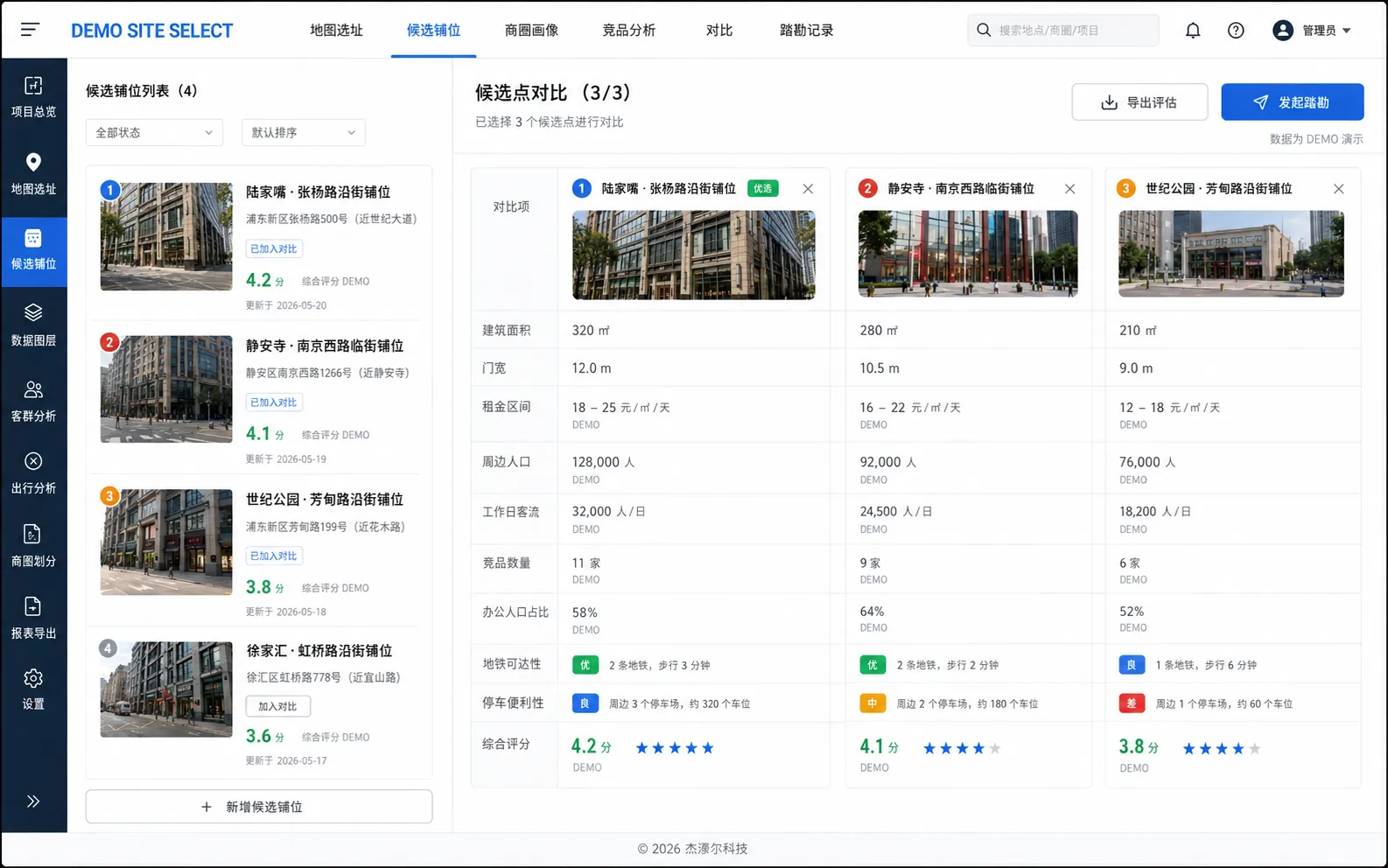The width and height of the screenshot is (1388, 868).
Task: Toggle 已加入对比 on 陆家嘴·张杨路沿街铺位 card
Action: point(274,248)
